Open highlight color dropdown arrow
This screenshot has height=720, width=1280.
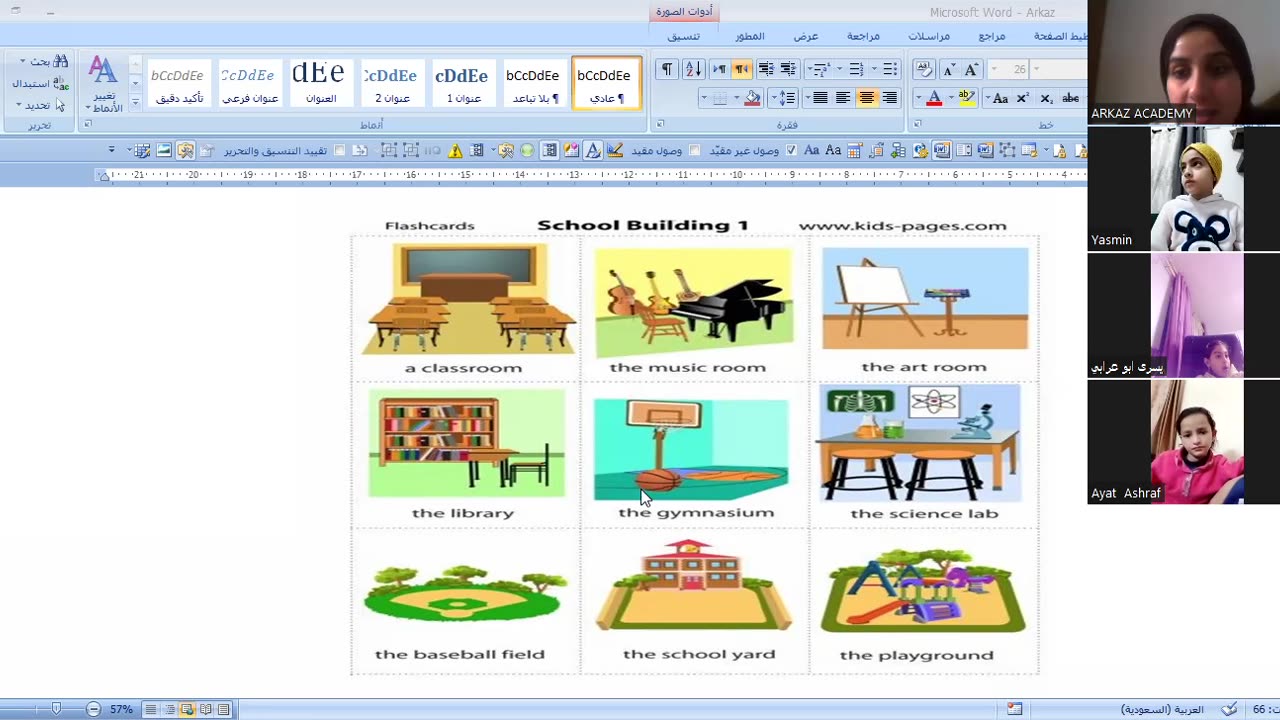click(951, 98)
